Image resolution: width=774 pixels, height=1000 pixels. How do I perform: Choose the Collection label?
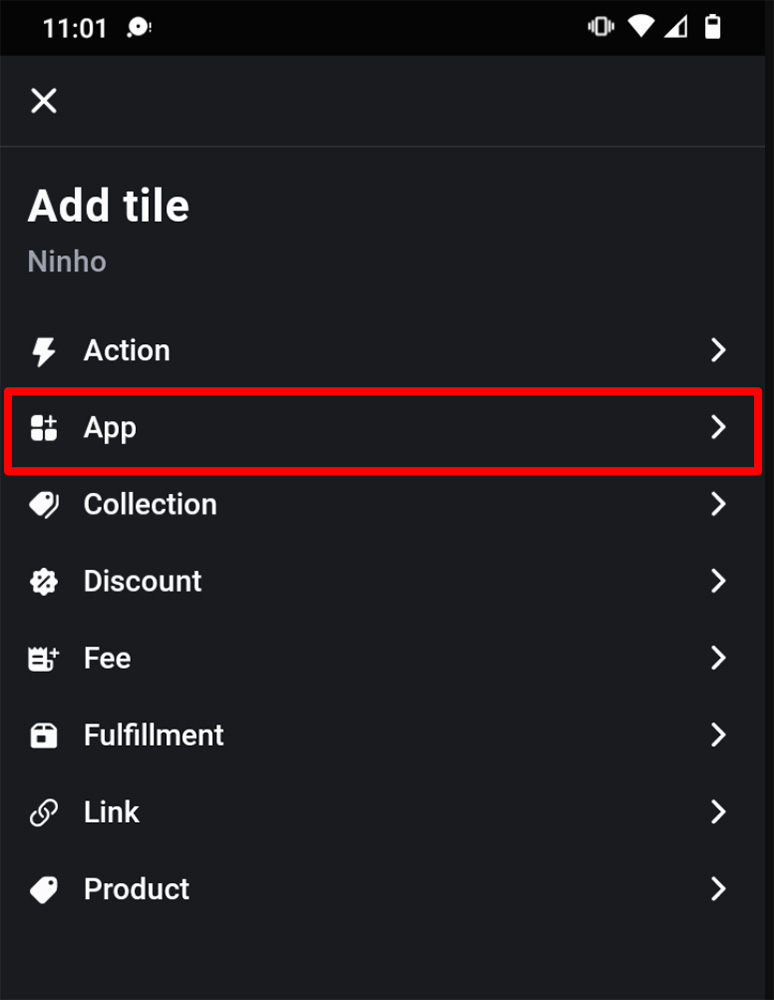point(150,504)
